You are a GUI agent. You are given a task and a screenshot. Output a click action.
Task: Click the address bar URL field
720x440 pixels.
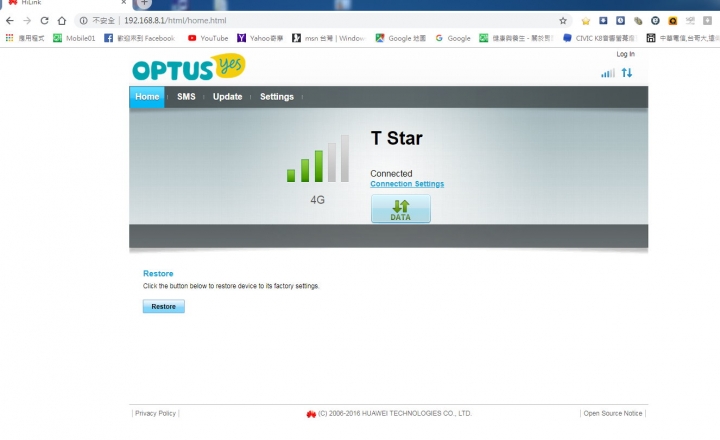(321, 21)
